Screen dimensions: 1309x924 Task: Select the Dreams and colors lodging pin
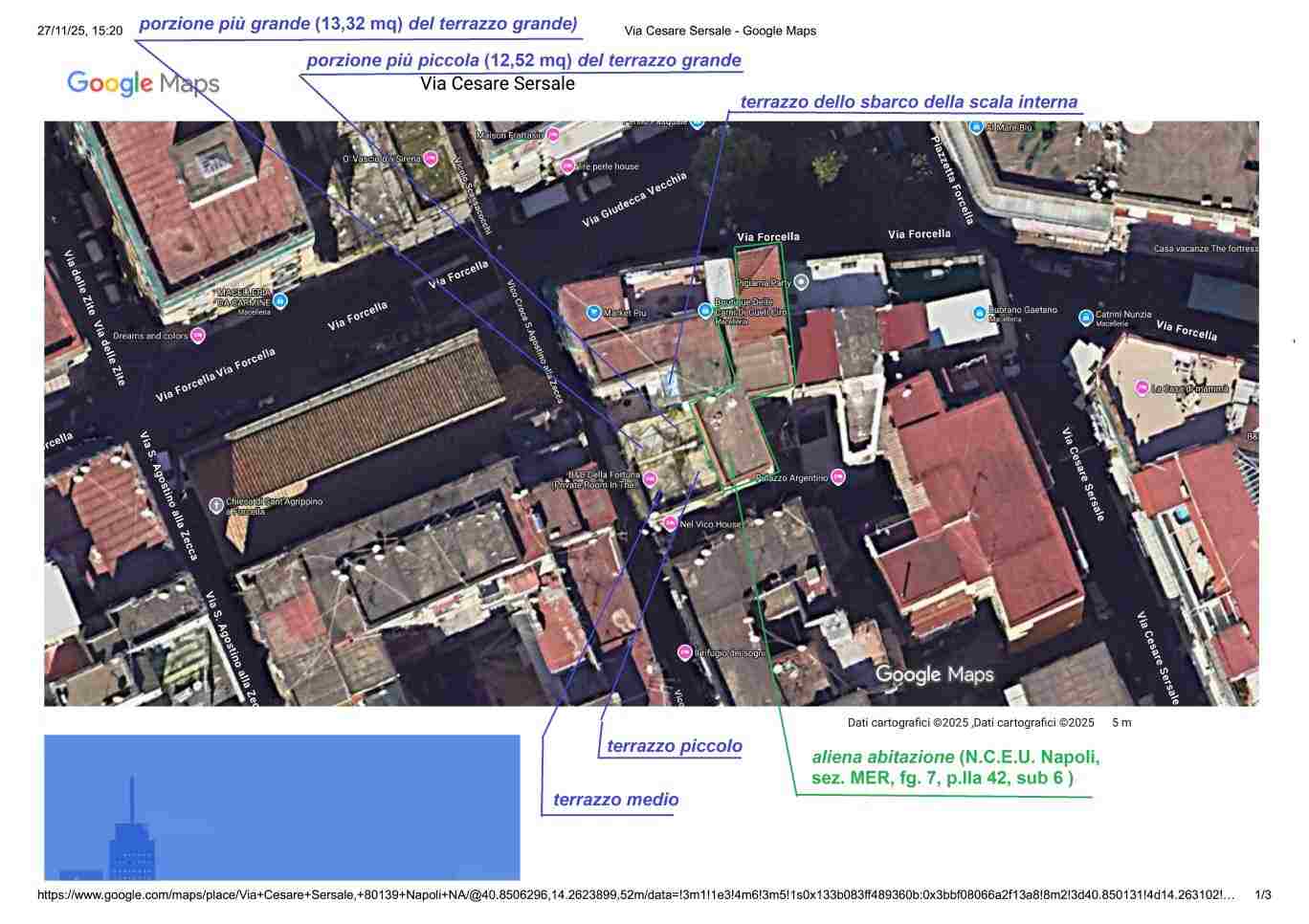tap(198, 335)
